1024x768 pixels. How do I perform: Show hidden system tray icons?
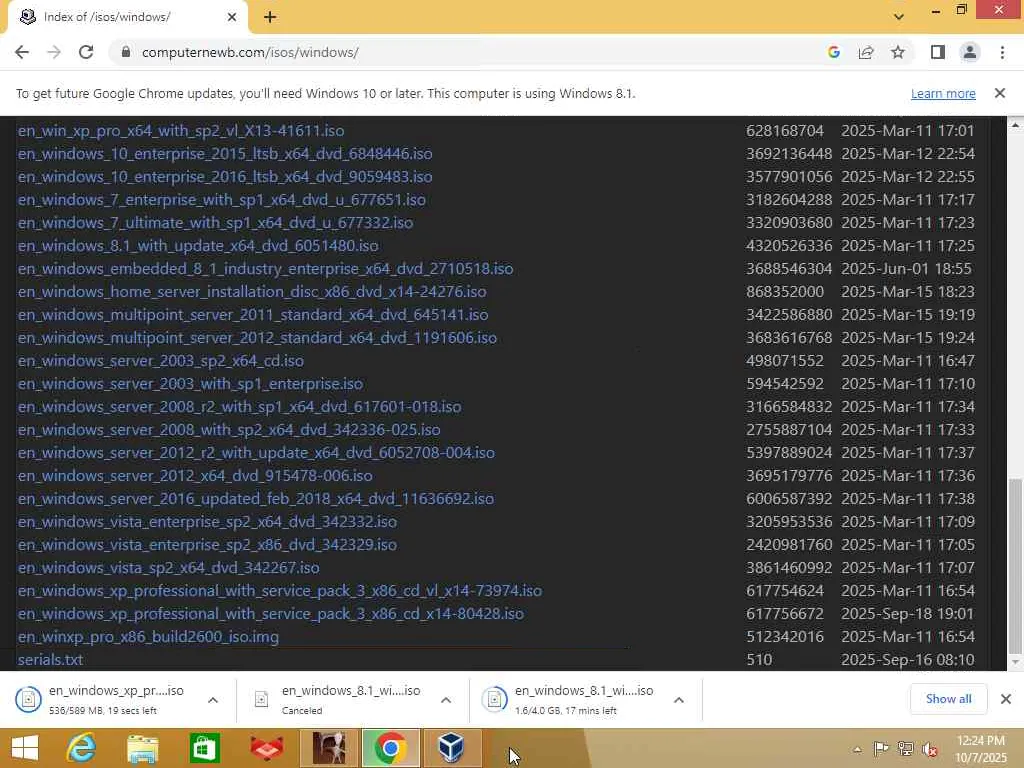857,749
